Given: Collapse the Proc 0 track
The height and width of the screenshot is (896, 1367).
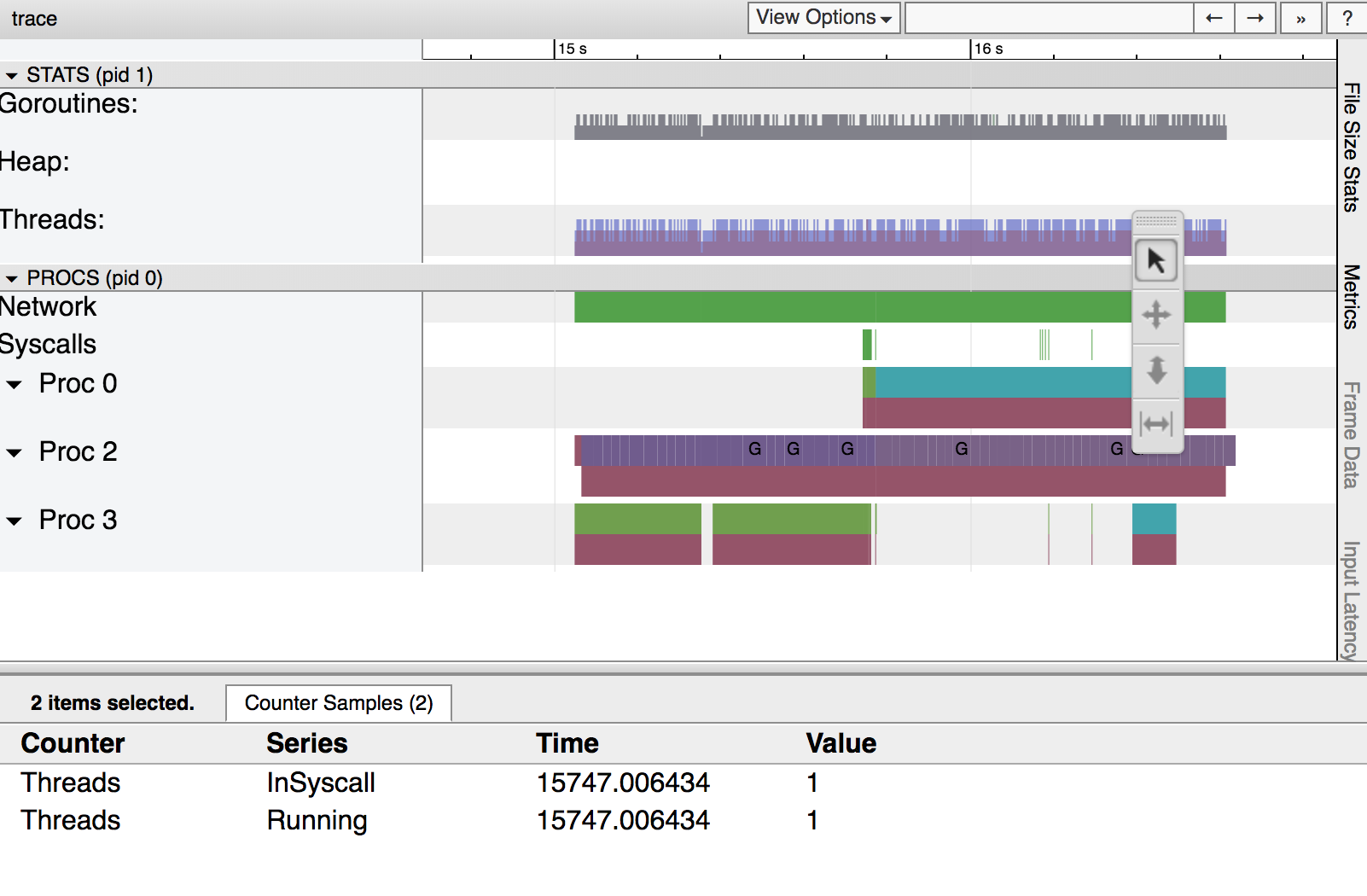Looking at the screenshot, I should 14,385.
